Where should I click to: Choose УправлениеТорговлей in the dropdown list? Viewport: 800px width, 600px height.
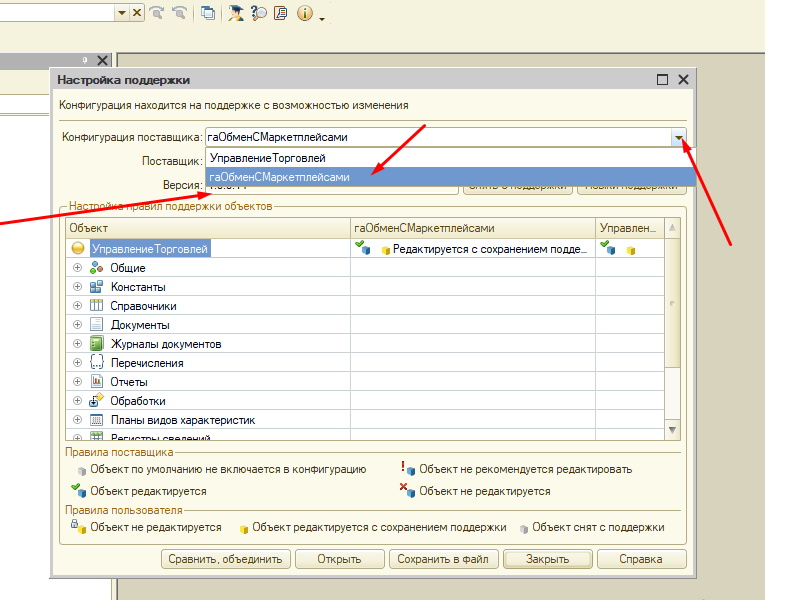click(x=451, y=158)
